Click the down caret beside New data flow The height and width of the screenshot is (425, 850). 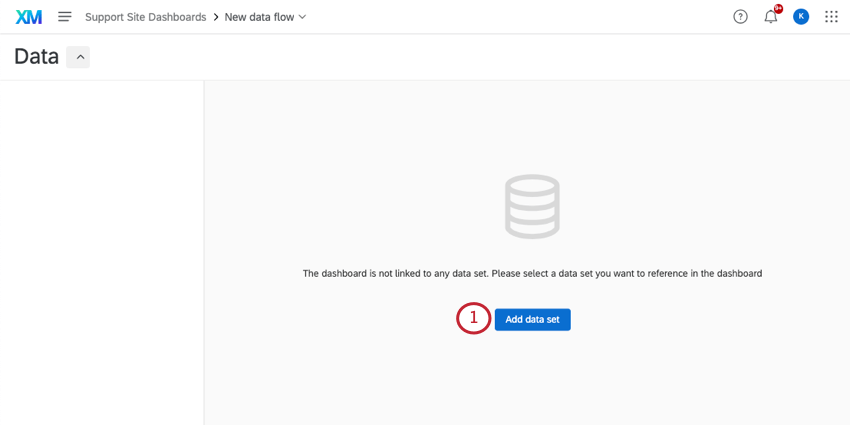[x=302, y=17]
